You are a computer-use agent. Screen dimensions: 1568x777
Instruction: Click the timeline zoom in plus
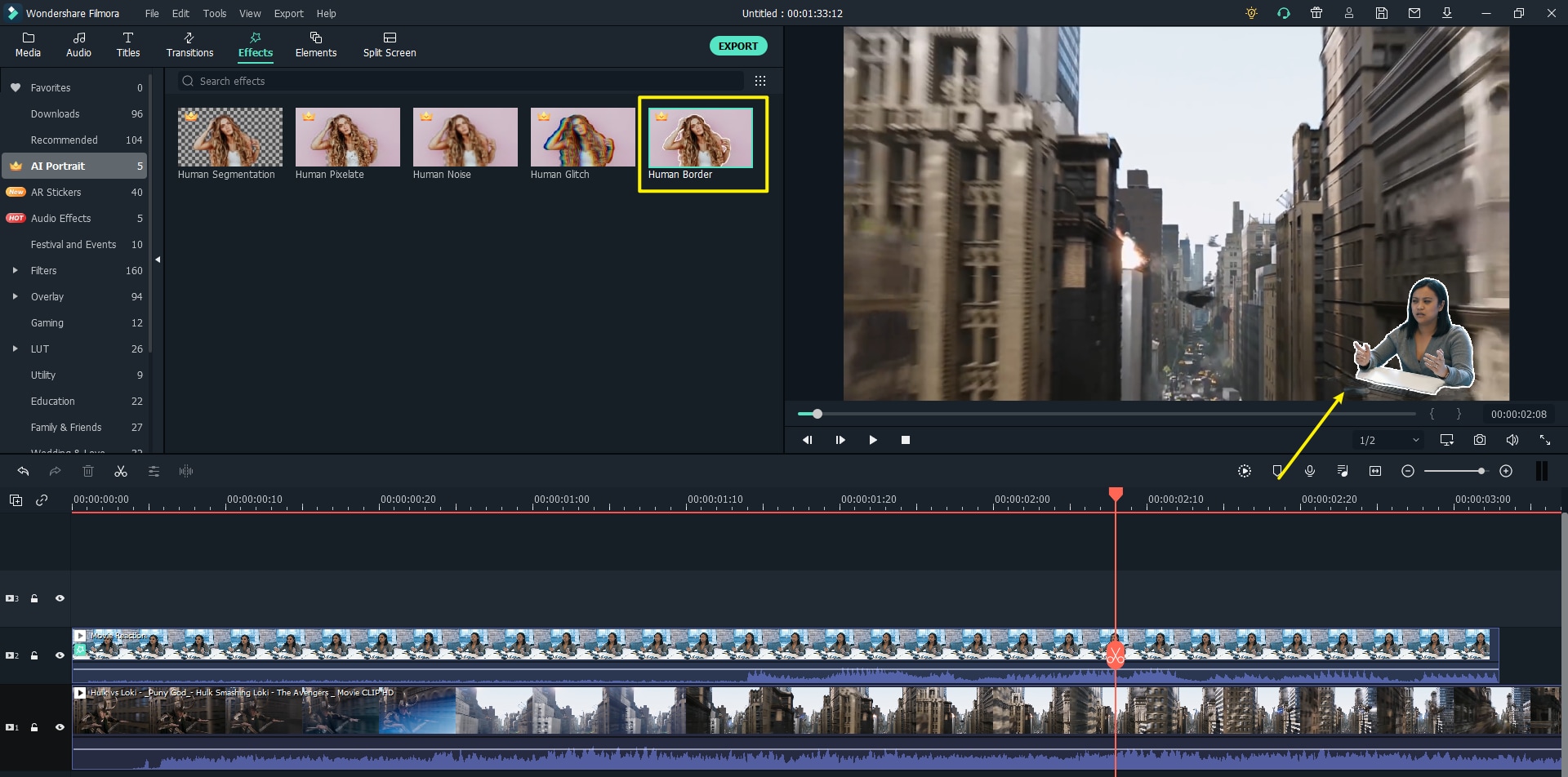click(x=1506, y=471)
